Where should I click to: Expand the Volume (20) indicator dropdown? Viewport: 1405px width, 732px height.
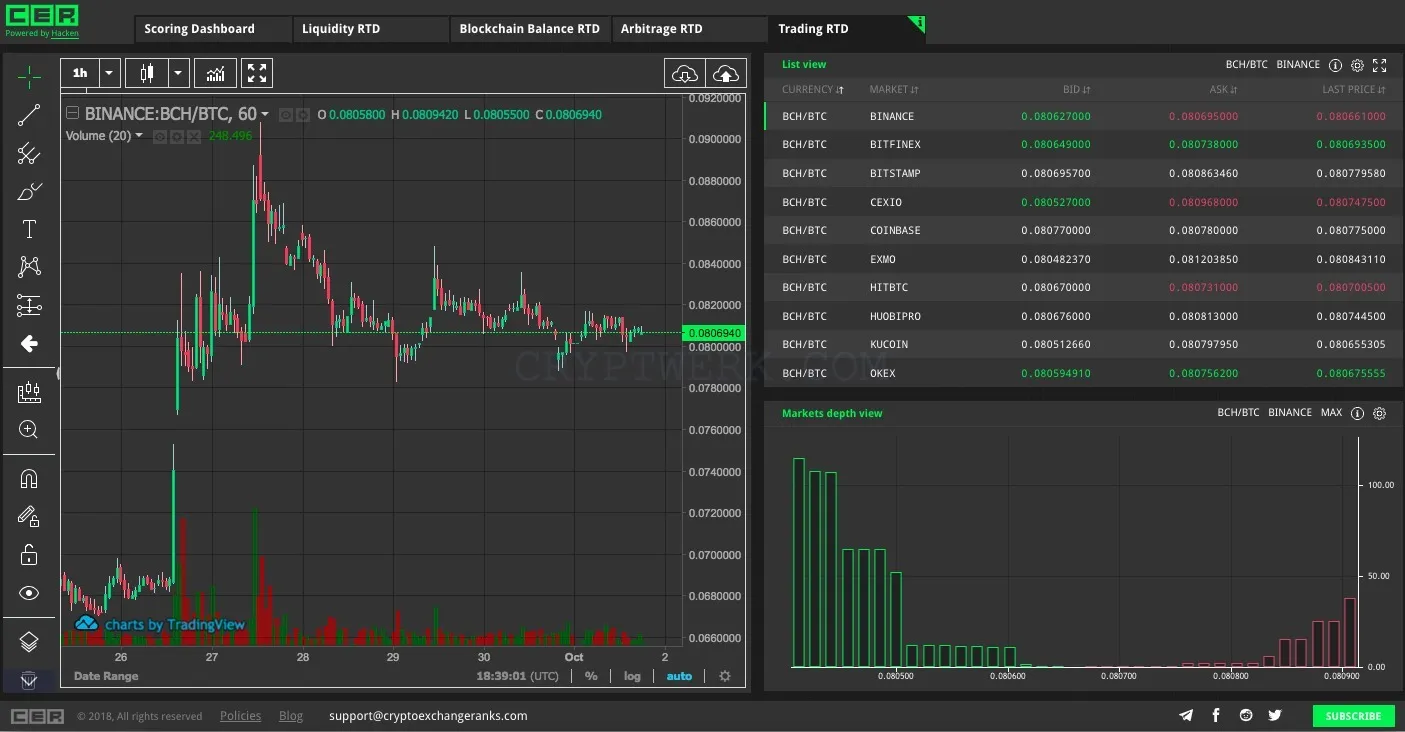click(139, 136)
